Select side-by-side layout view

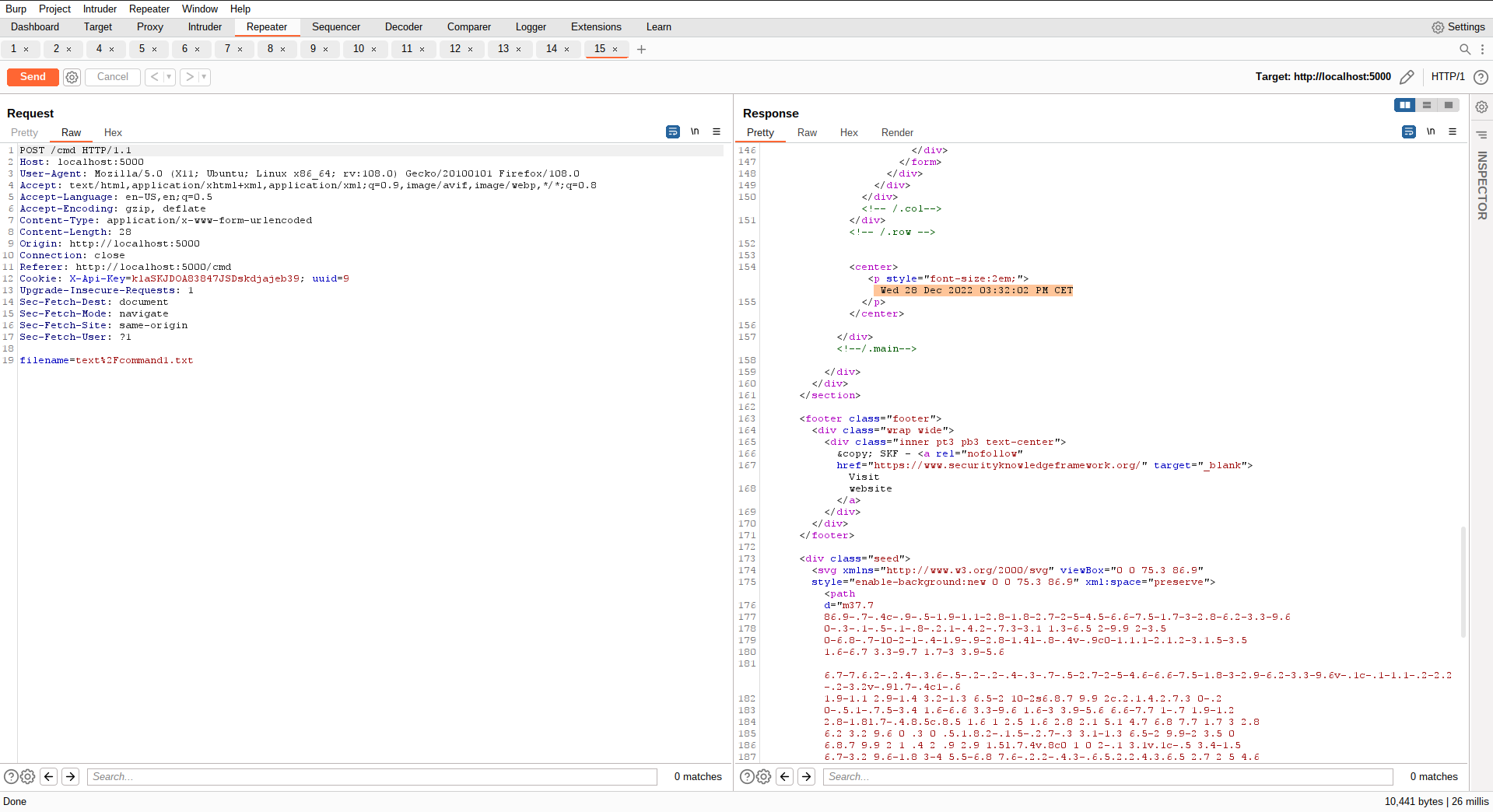pos(1405,105)
